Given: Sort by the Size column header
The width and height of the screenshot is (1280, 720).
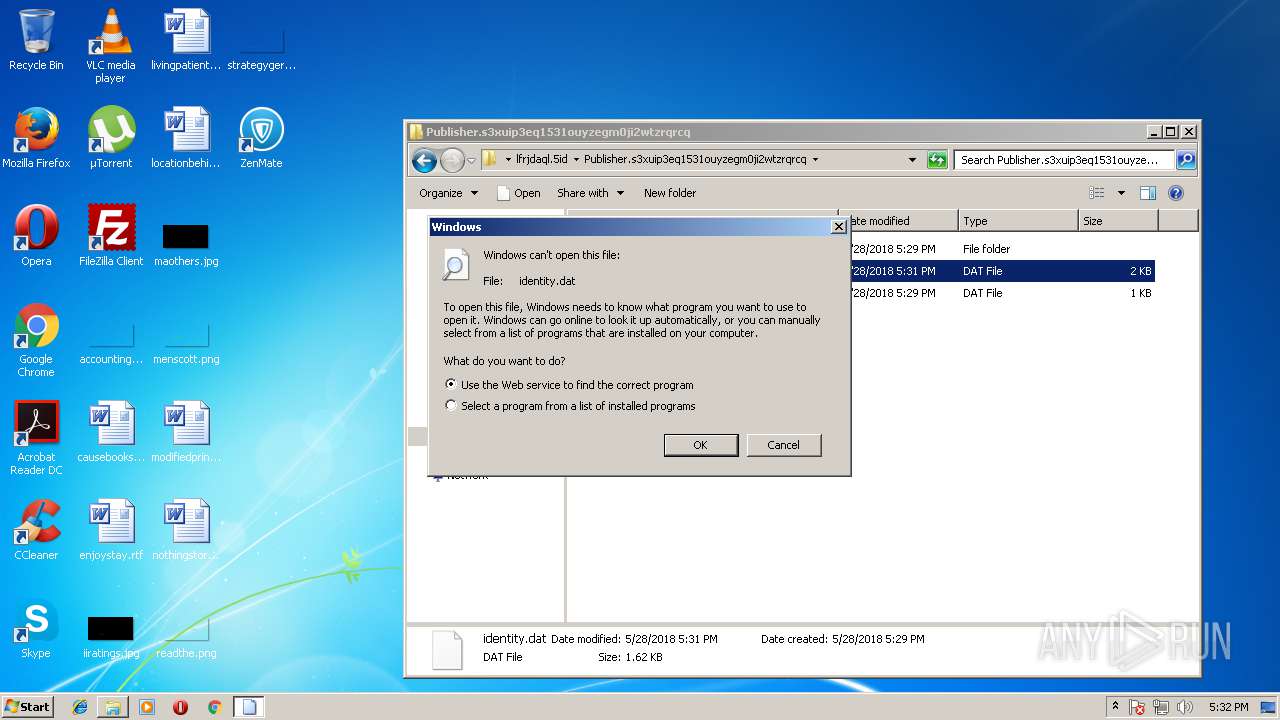Looking at the screenshot, I should [x=1118, y=221].
